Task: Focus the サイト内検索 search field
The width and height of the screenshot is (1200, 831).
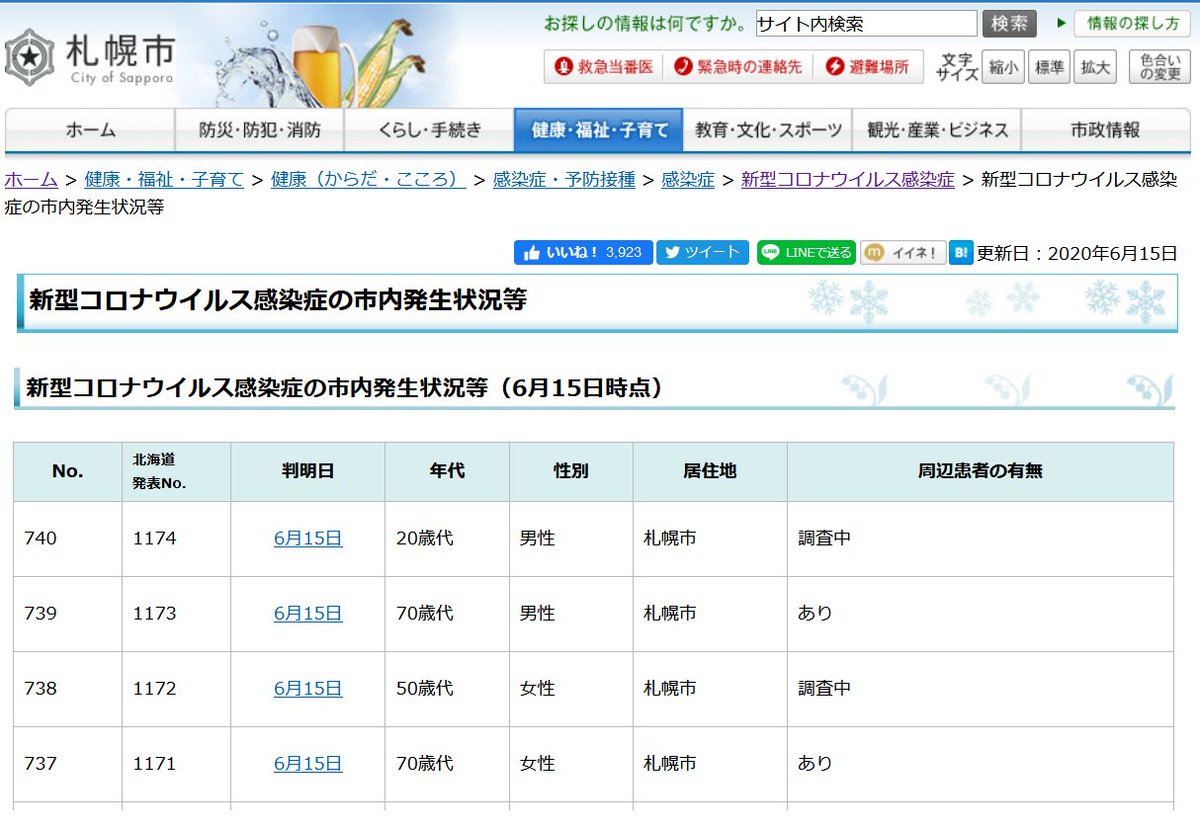Action: pyautogui.click(x=866, y=23)
